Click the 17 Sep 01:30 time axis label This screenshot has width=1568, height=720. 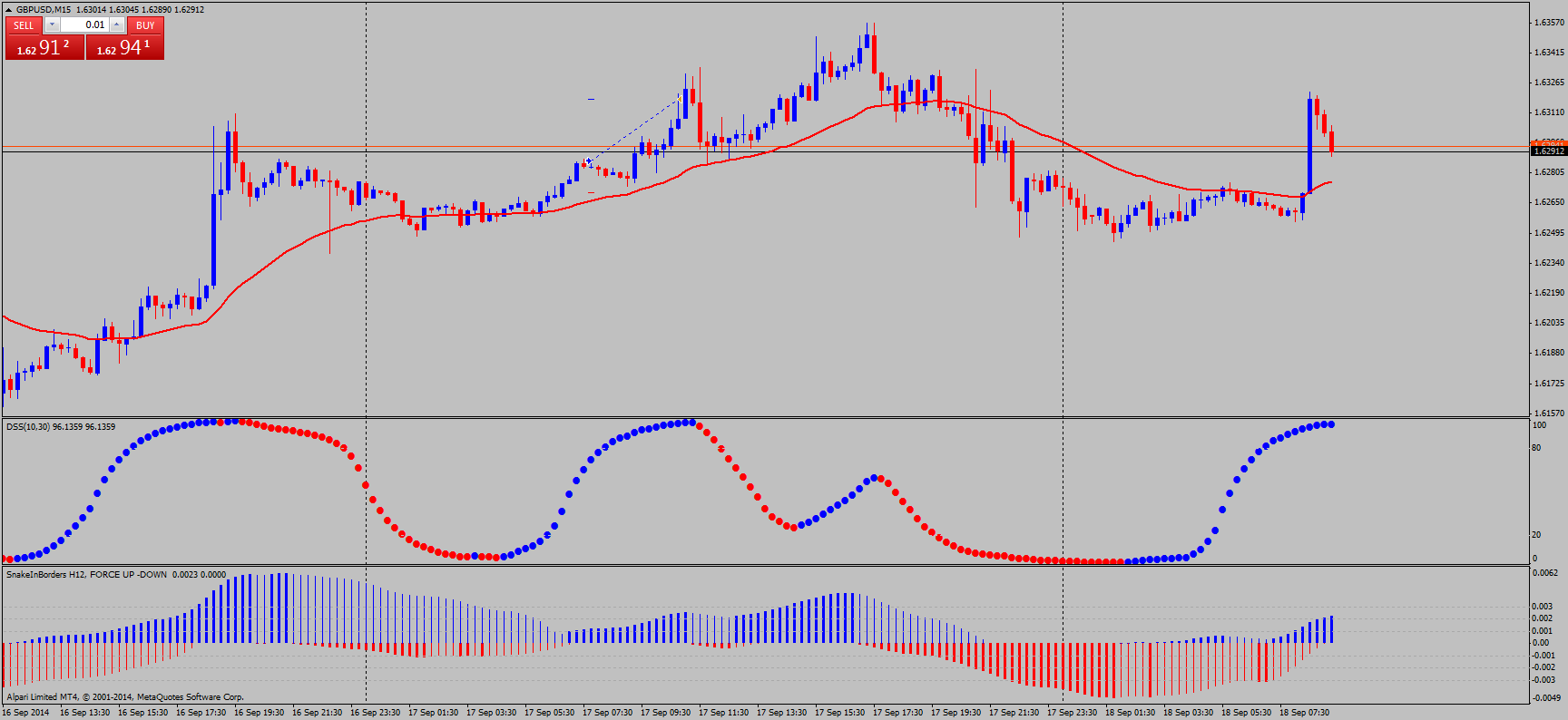coord(433,713)
